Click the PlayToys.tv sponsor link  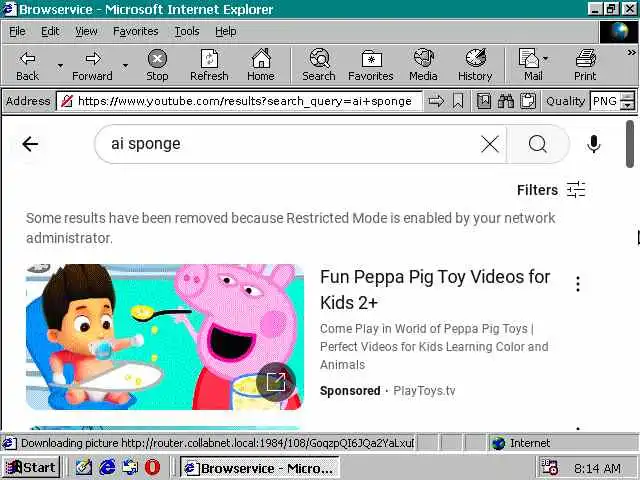424,391
